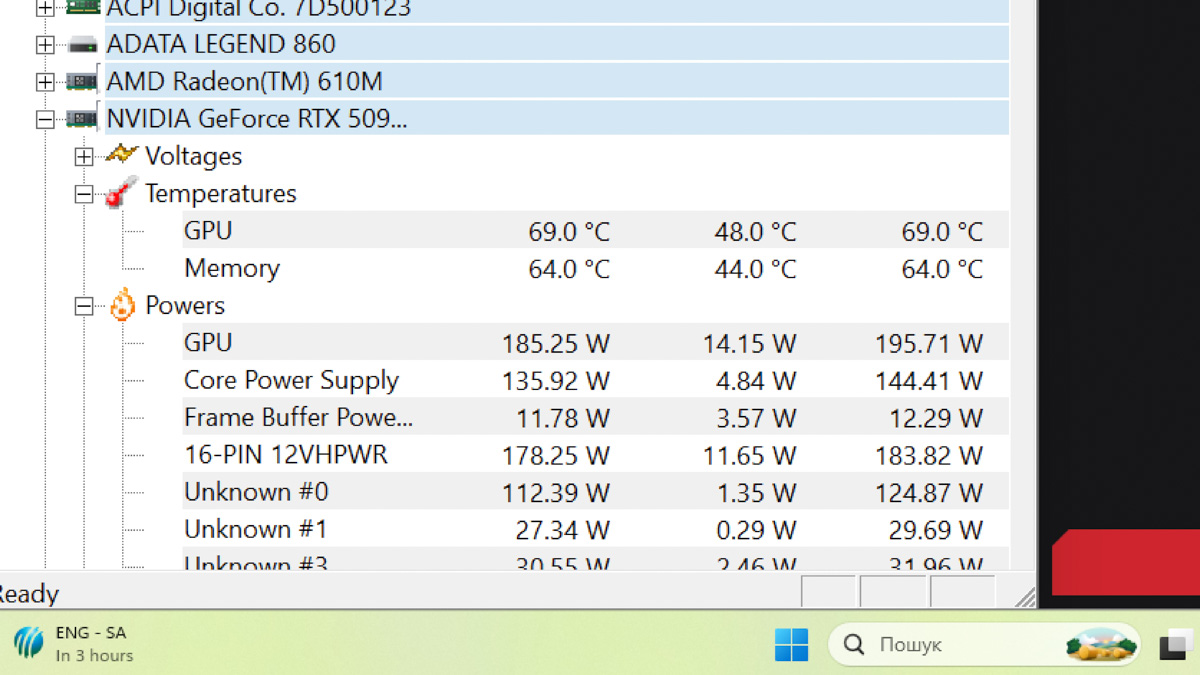Collapse the Temperatures section

click(x=84, y=194)
